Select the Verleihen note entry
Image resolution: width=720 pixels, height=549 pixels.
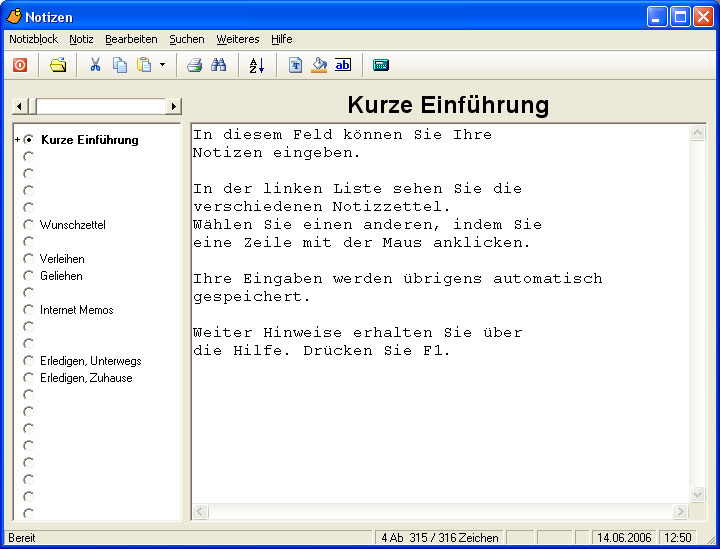pyautogui.click(x=62, y=259)
